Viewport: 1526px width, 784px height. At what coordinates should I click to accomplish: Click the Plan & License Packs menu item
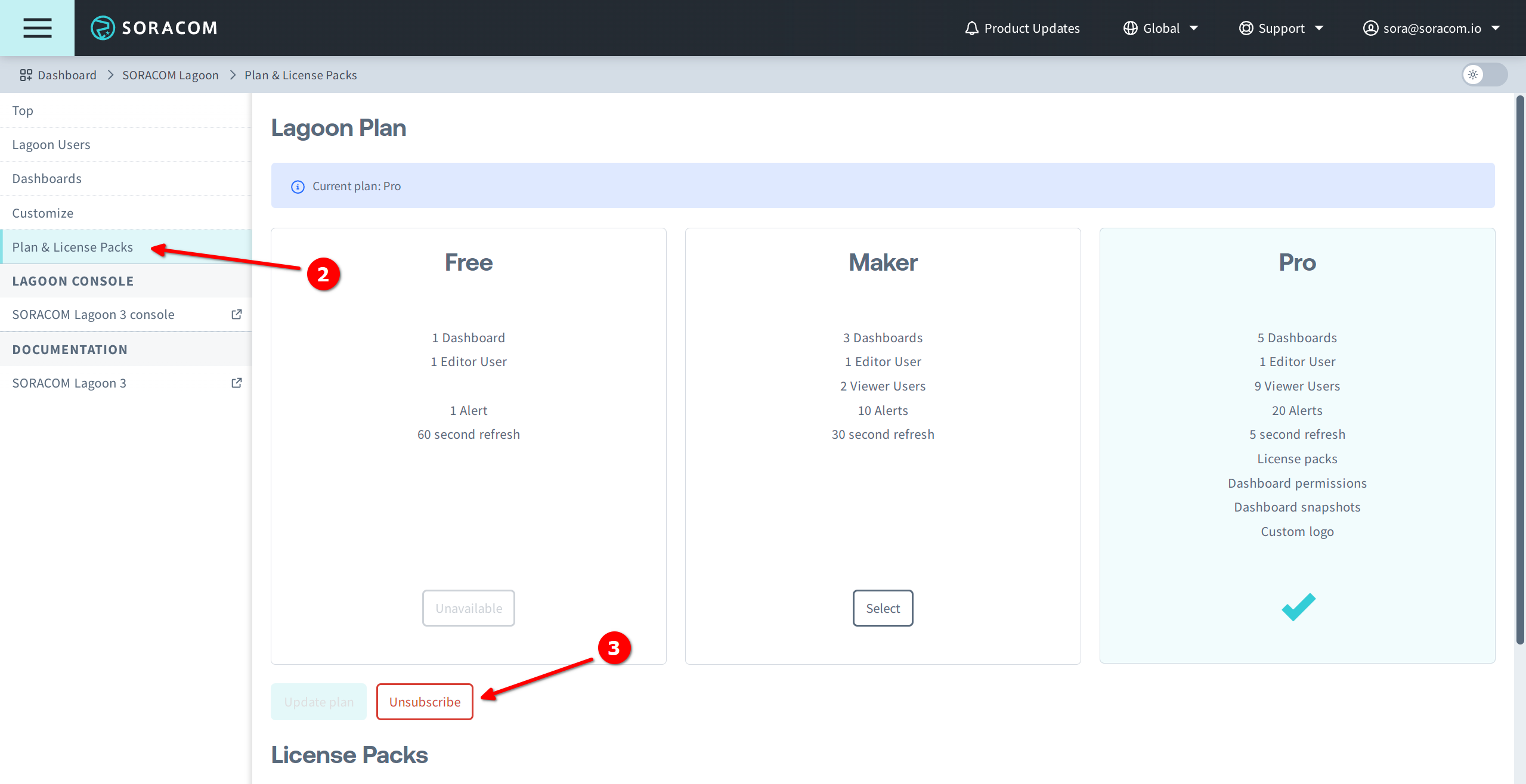point(72,246)
